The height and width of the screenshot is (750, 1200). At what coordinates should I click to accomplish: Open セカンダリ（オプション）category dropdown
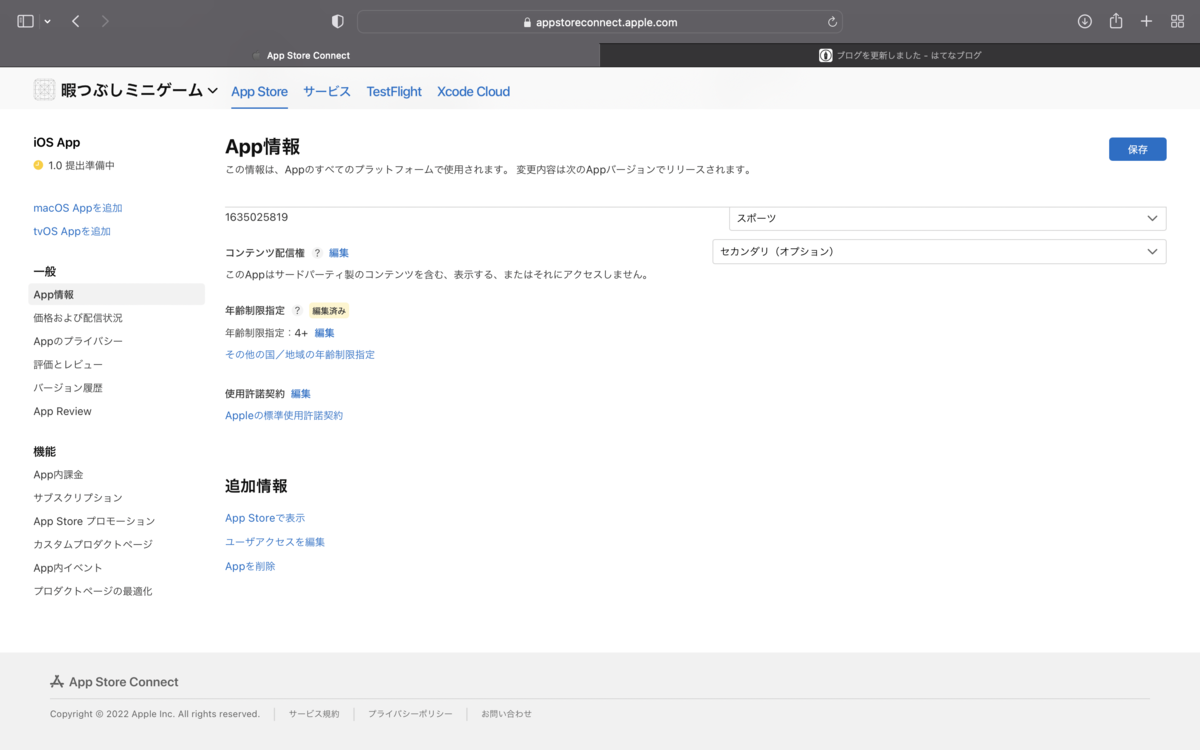click(x=939, y=252)
